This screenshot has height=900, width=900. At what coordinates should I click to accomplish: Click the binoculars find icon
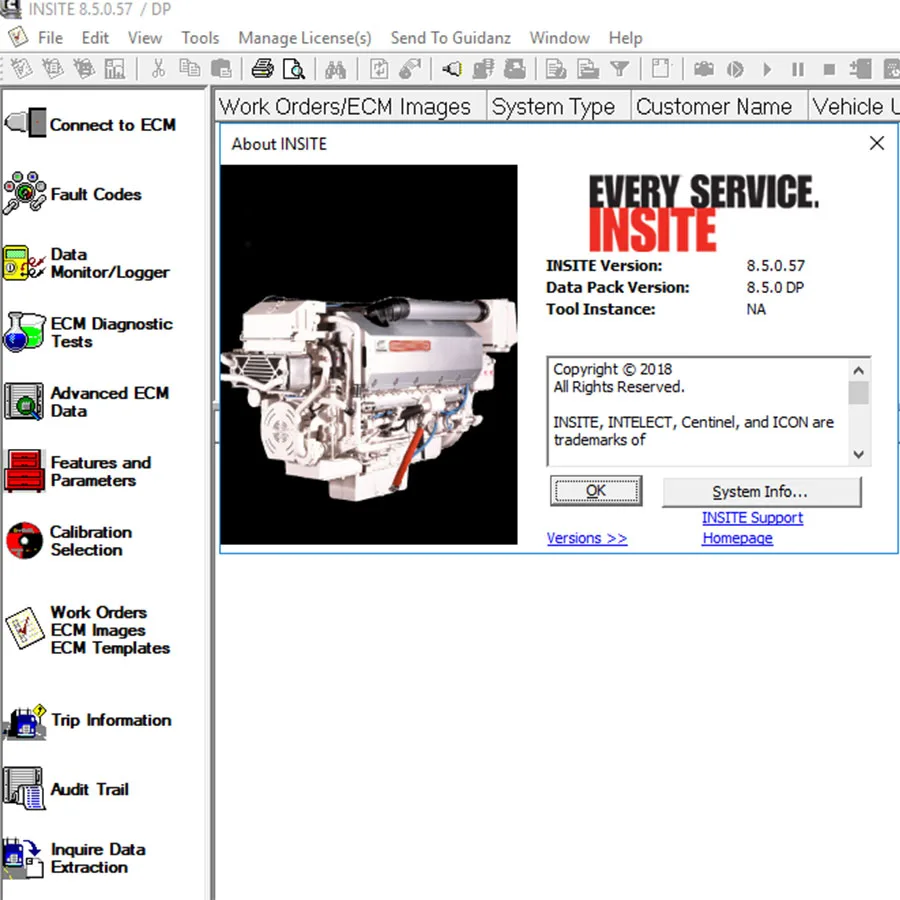tap(335, 69)
